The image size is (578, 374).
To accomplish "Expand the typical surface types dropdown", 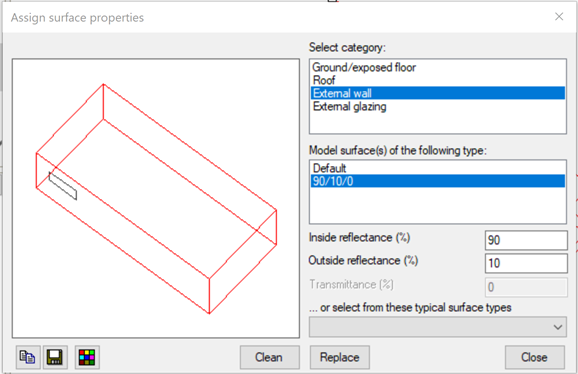I will (x=438, y=327).
